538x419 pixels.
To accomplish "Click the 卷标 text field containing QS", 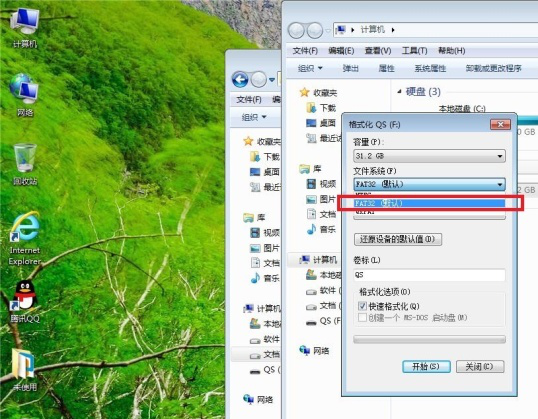I will (429, 275).
